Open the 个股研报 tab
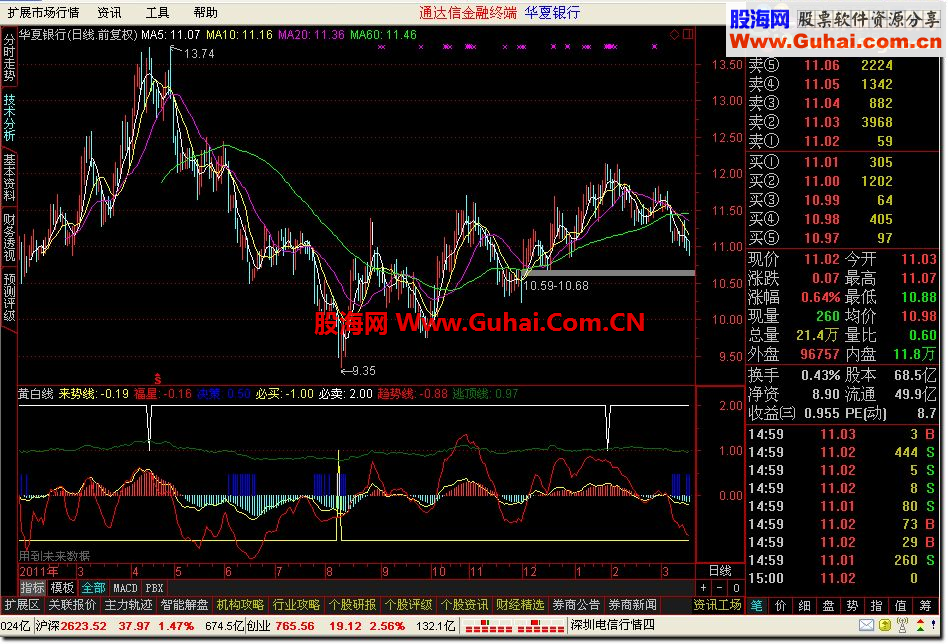This screenshot has height=644, width=948. point(352,605)
